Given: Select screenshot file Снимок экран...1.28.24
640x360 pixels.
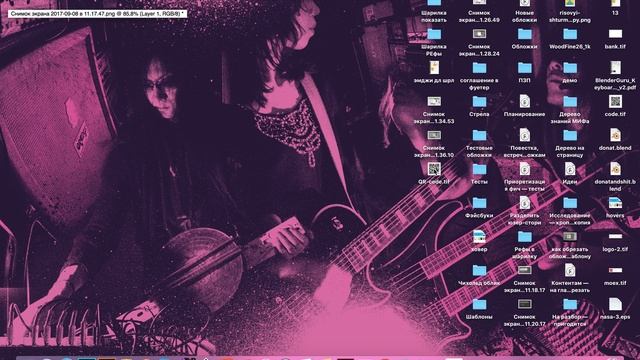Looking at the screenshot, I should coord(479,34).
